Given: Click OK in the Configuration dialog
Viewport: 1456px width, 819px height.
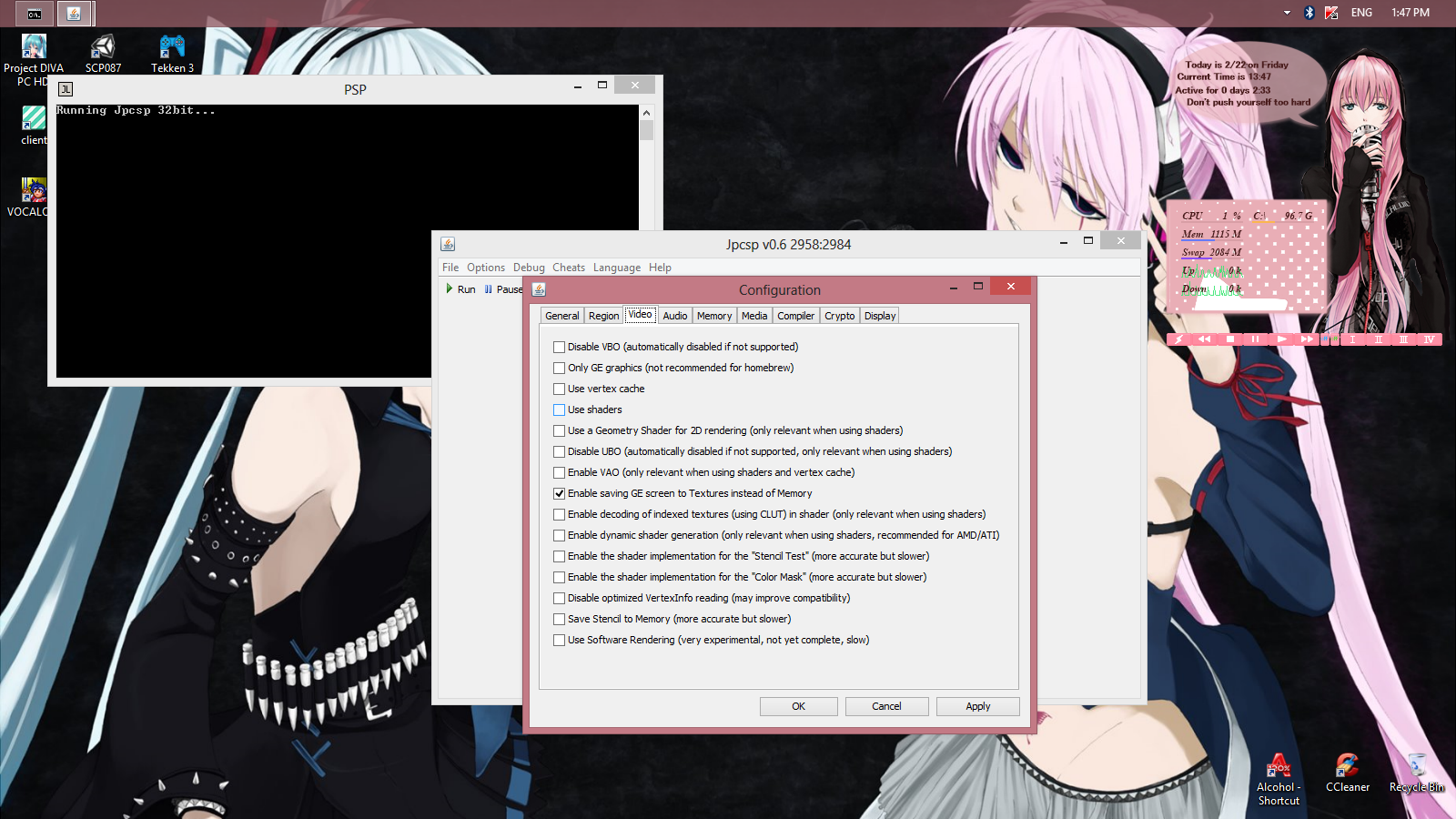Looking at the screenshot, I should click(x=798, y=706).
